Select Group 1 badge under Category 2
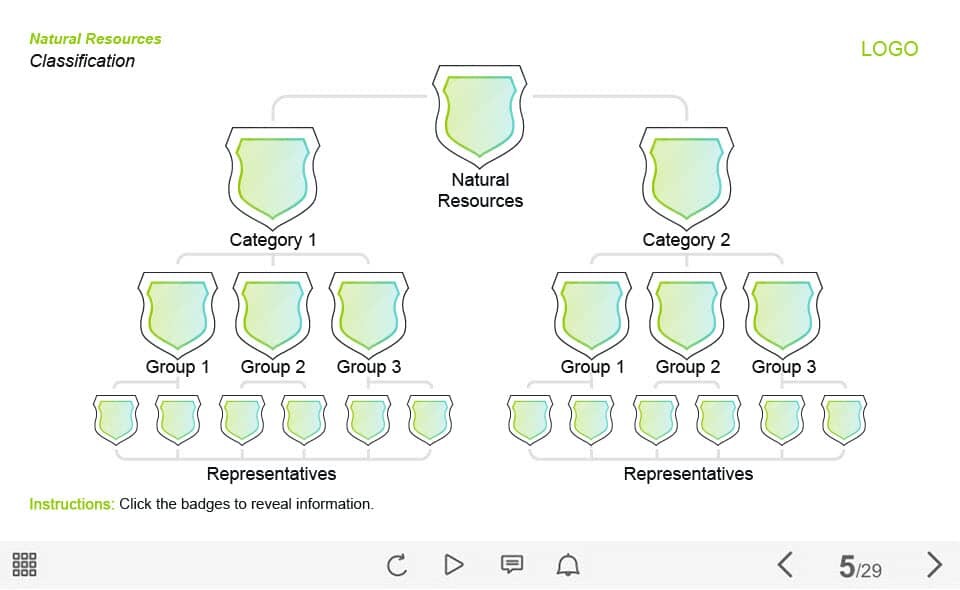This screenshot has height=590, width=960. 591,315
